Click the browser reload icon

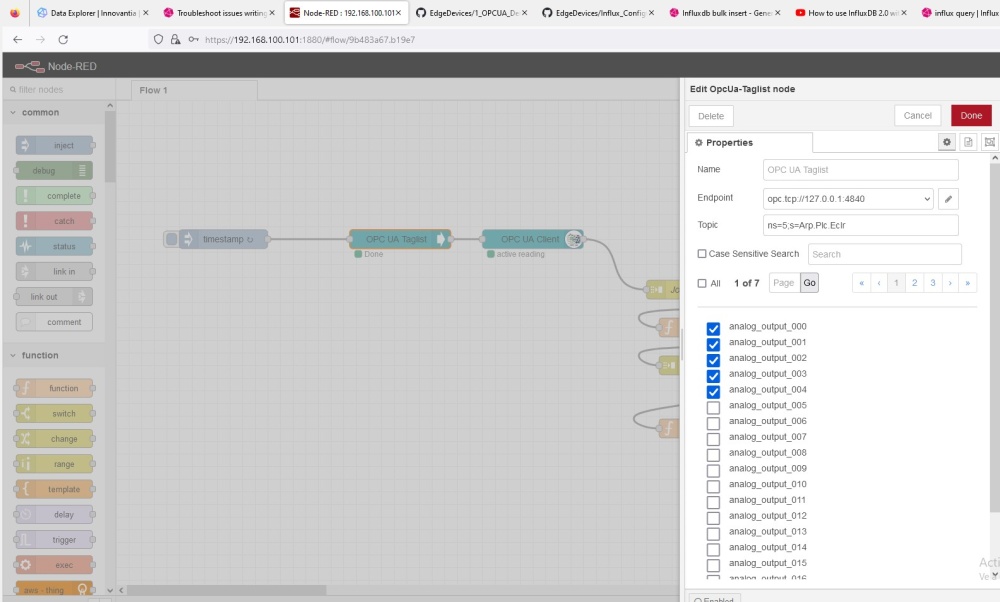[x=64, y=39]
